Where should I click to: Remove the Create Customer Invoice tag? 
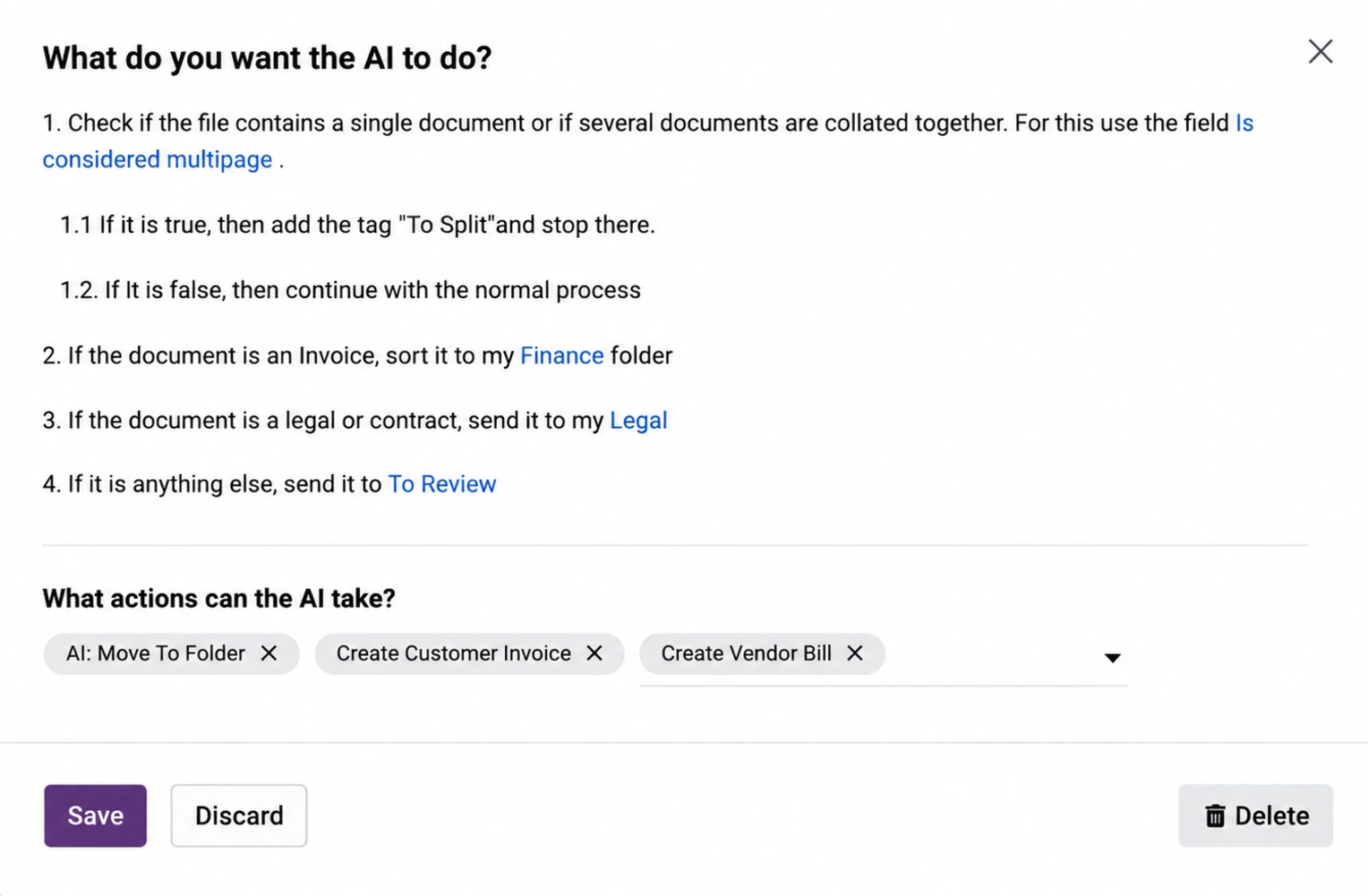tap(594, 653)
